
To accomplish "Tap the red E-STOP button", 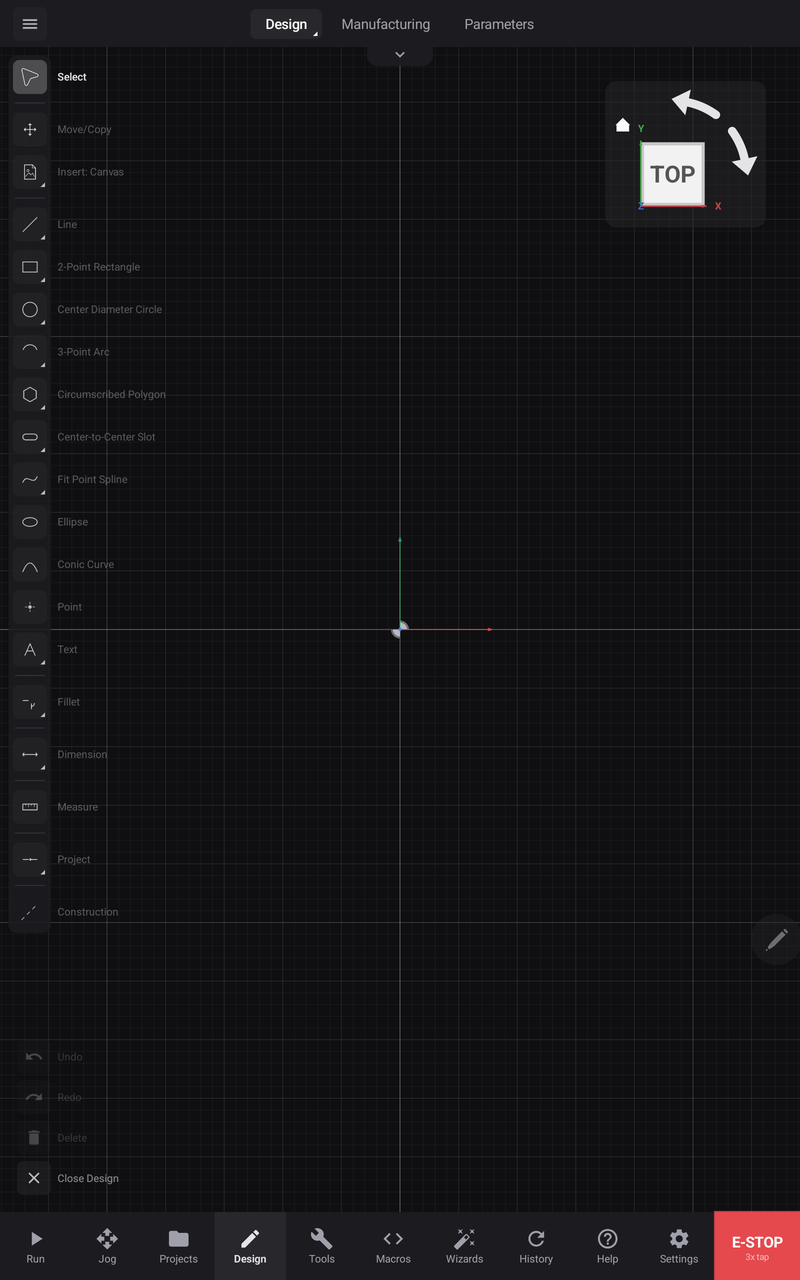I will tap(757, 1246).
